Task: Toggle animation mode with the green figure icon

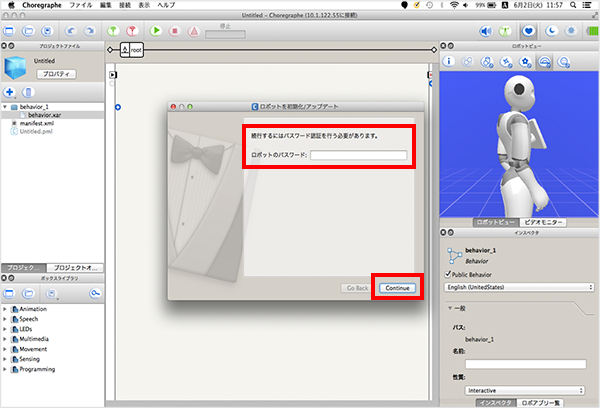Action: [x=505, y=31]
